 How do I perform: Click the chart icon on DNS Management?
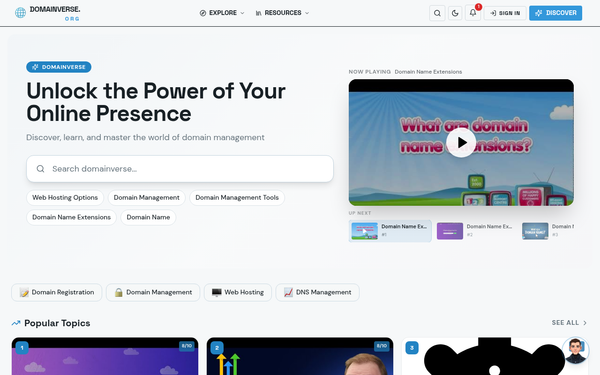(288, 293)
